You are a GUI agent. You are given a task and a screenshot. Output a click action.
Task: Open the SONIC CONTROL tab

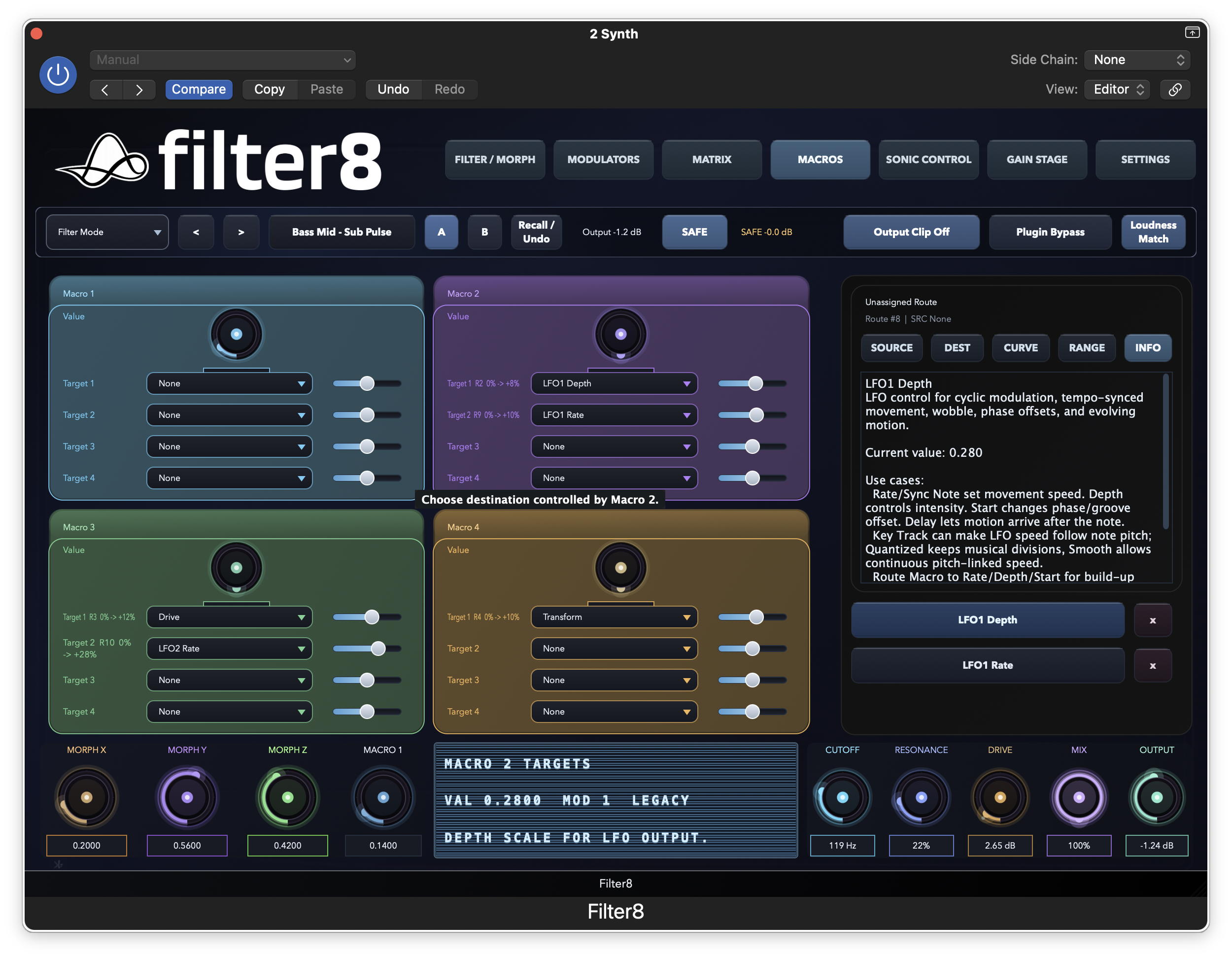(x=928, y=160)
